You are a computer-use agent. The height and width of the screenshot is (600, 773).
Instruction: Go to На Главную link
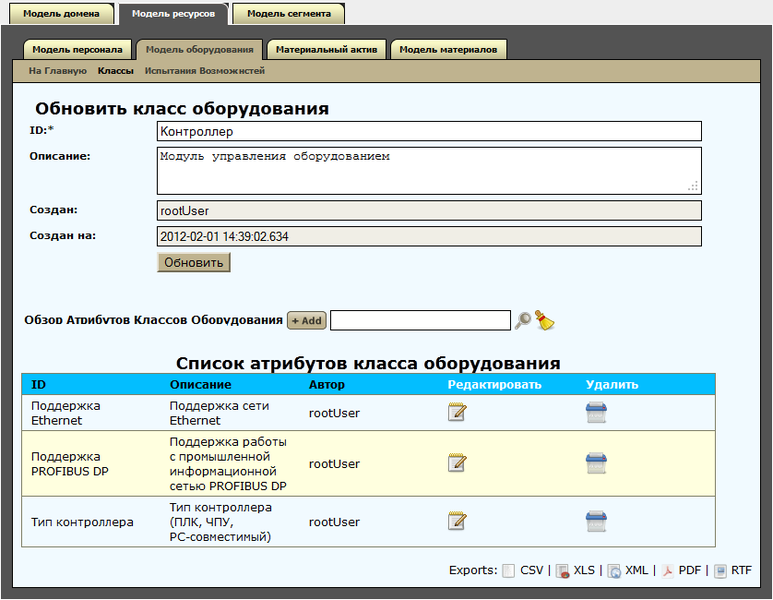(58, 71)
